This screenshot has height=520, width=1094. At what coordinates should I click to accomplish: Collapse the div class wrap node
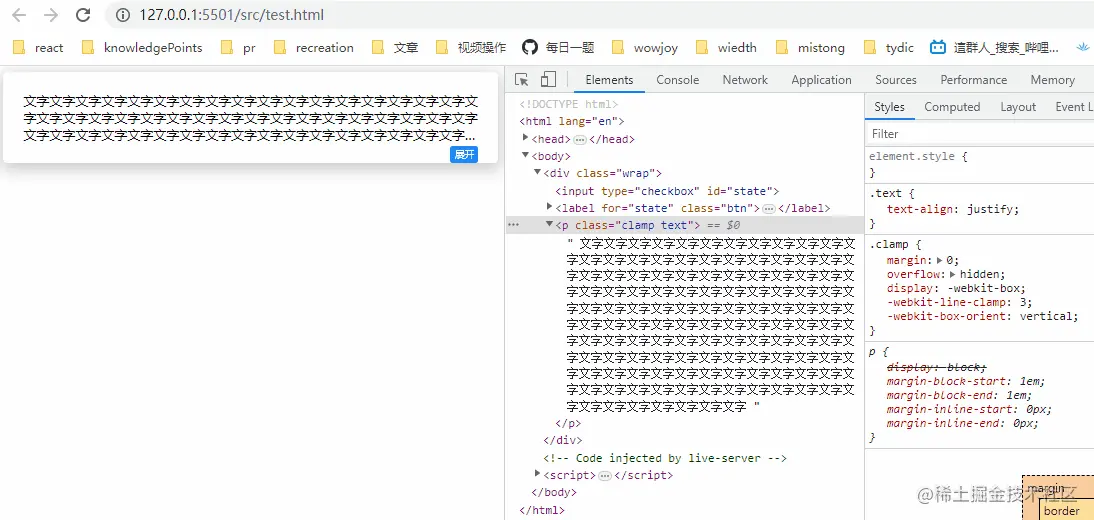[x=538, y=172]
